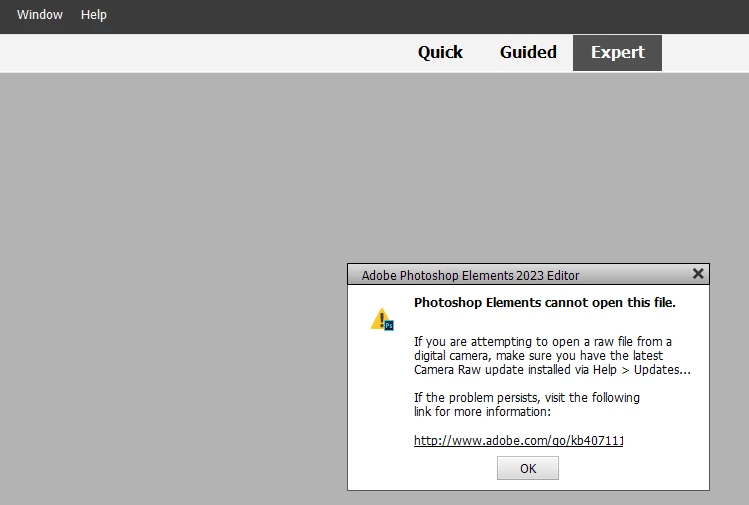Click 'Photoshop Elements cannot open this file.' heading
749x505 pixels.
545,302
